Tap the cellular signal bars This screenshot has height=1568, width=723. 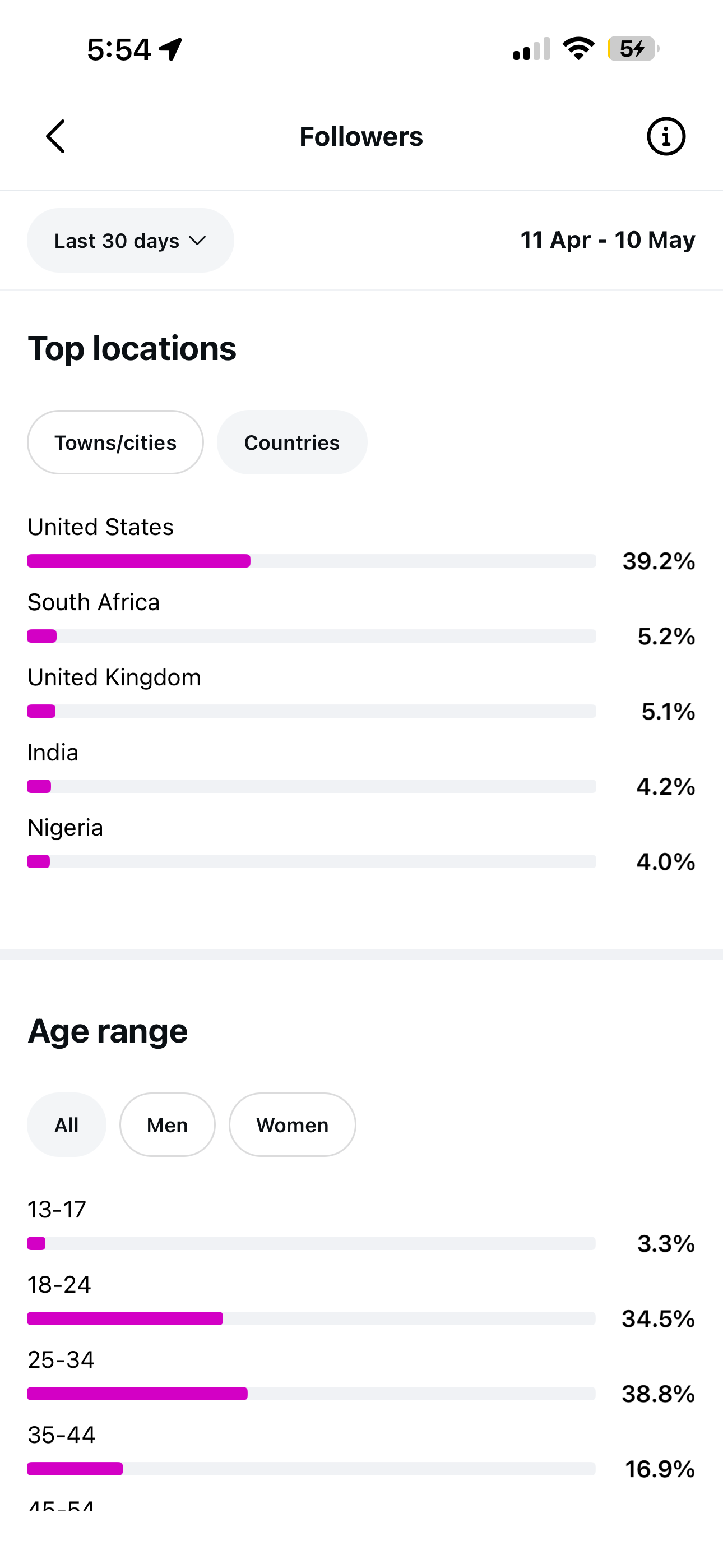[531, 49]
